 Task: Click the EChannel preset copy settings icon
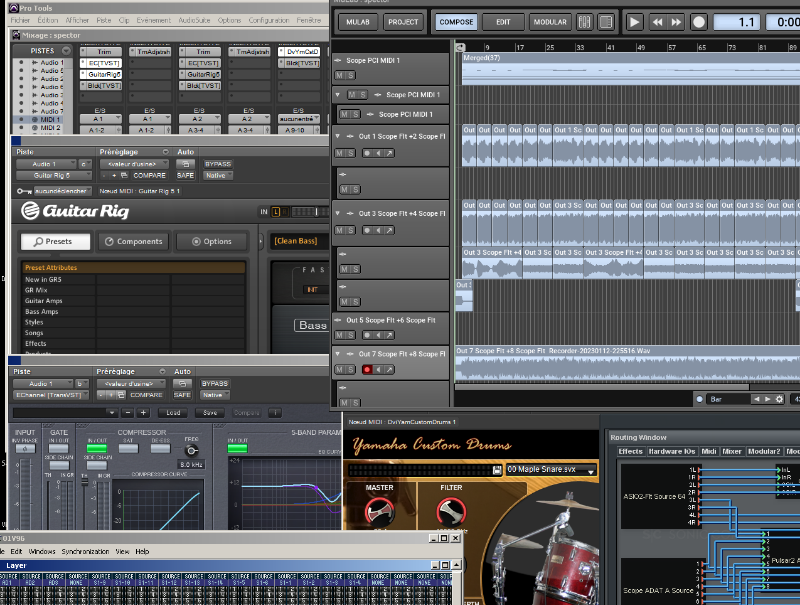(121, 395)
